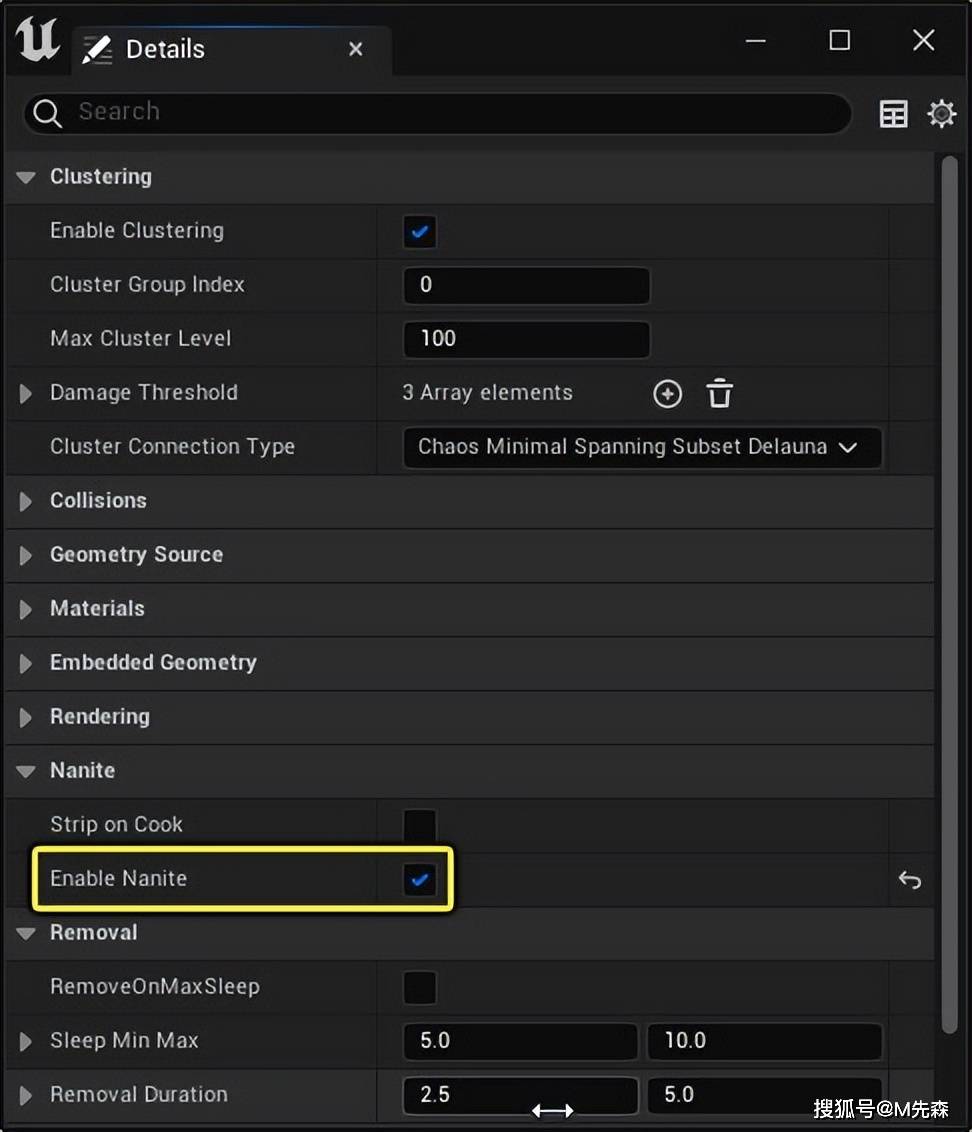
Task: Expand the Removal Duration property
Action: (26, 1095)
